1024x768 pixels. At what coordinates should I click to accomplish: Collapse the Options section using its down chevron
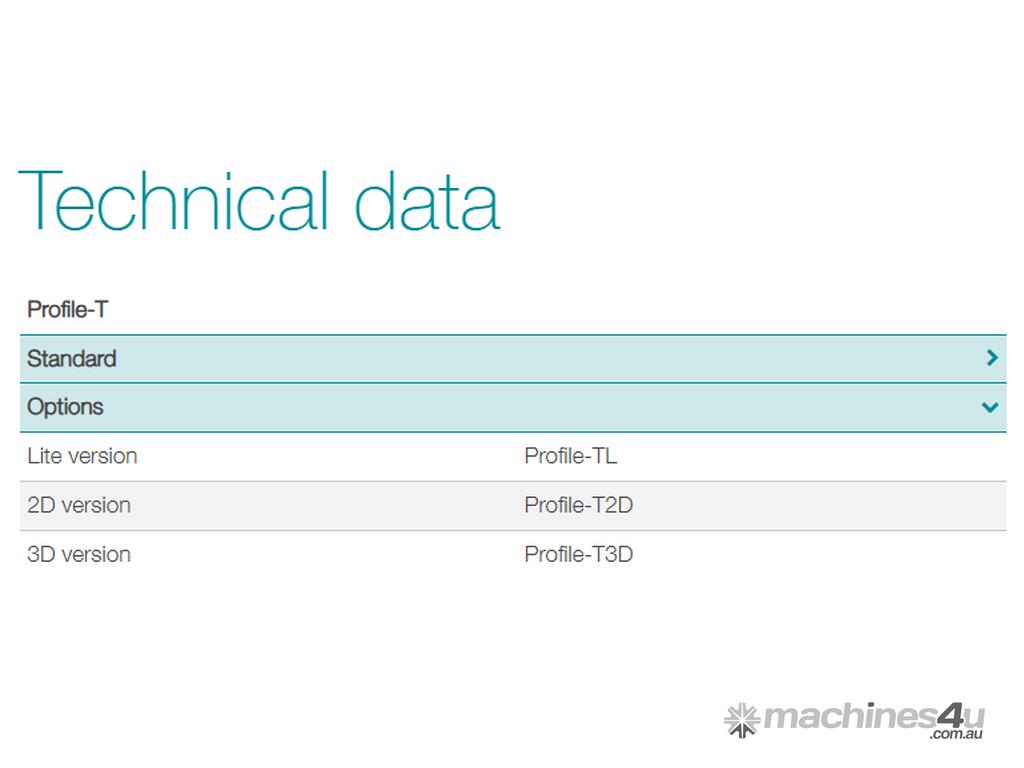coord(990,407)
